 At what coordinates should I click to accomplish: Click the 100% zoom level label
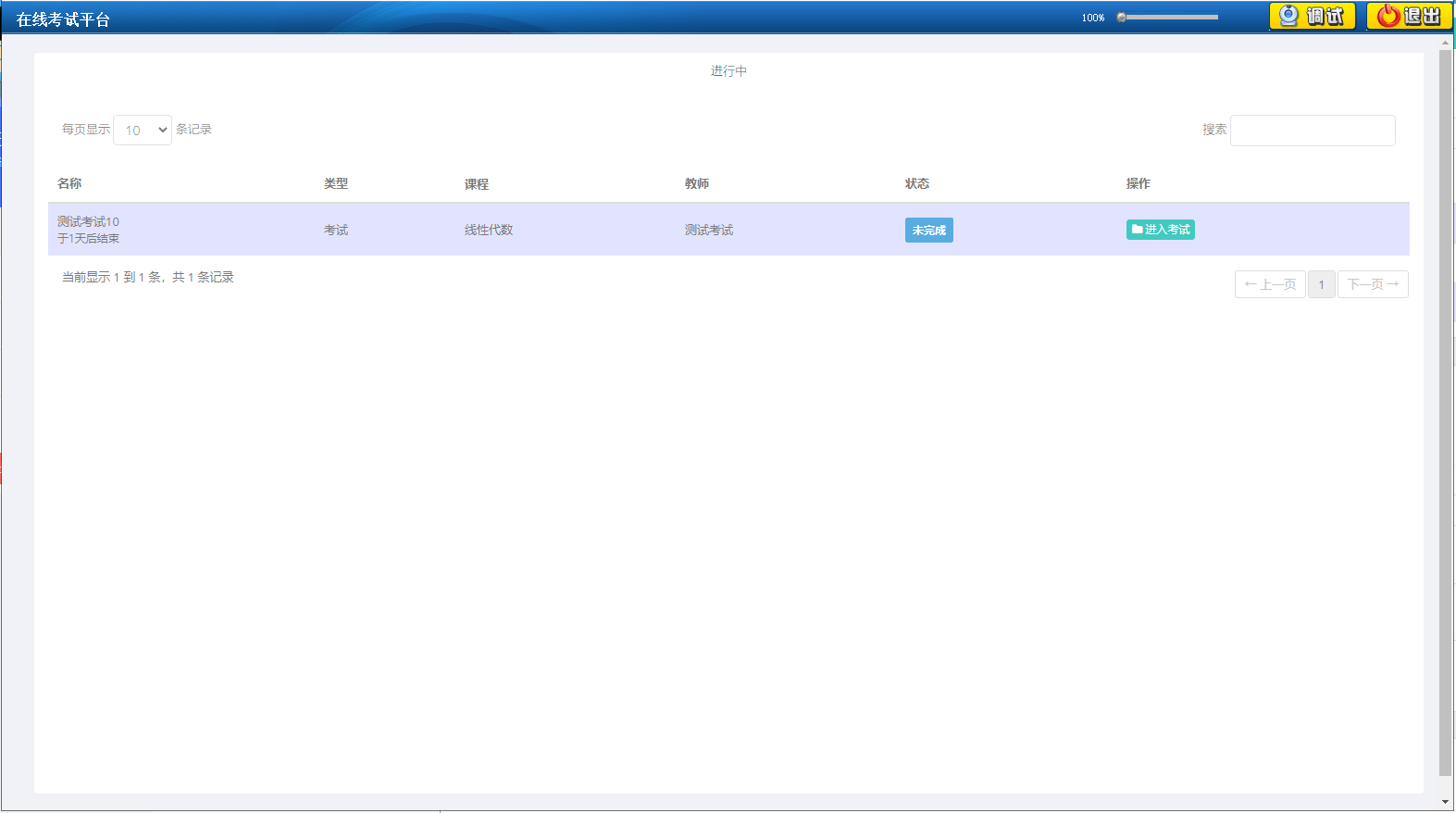point(1093,18)
